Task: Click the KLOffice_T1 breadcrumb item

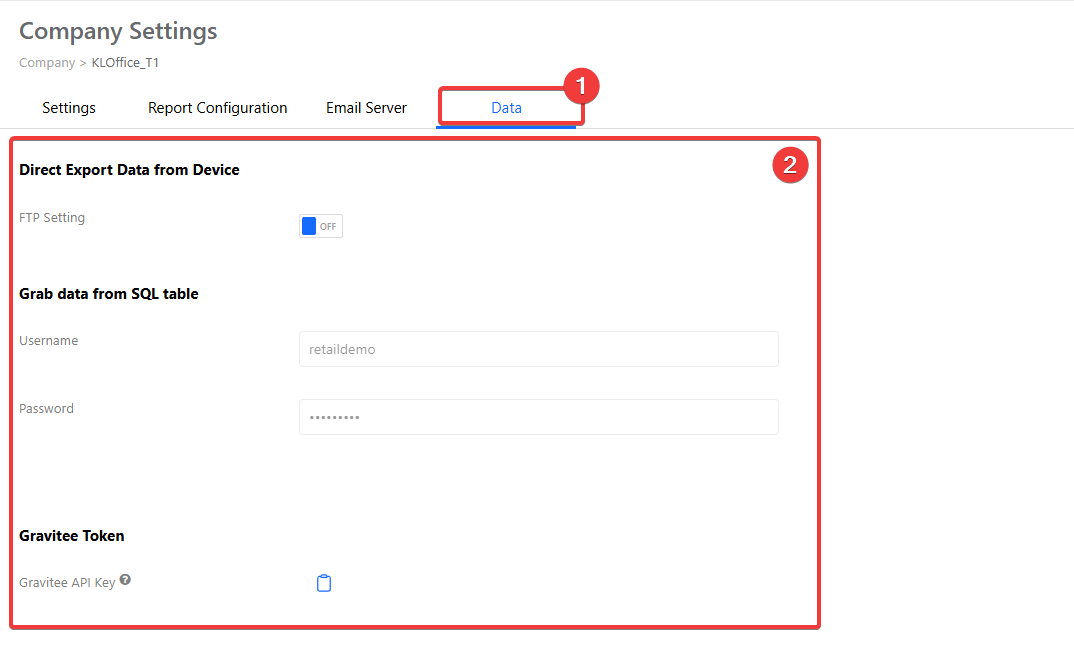Action: click(x=125, y=63)
